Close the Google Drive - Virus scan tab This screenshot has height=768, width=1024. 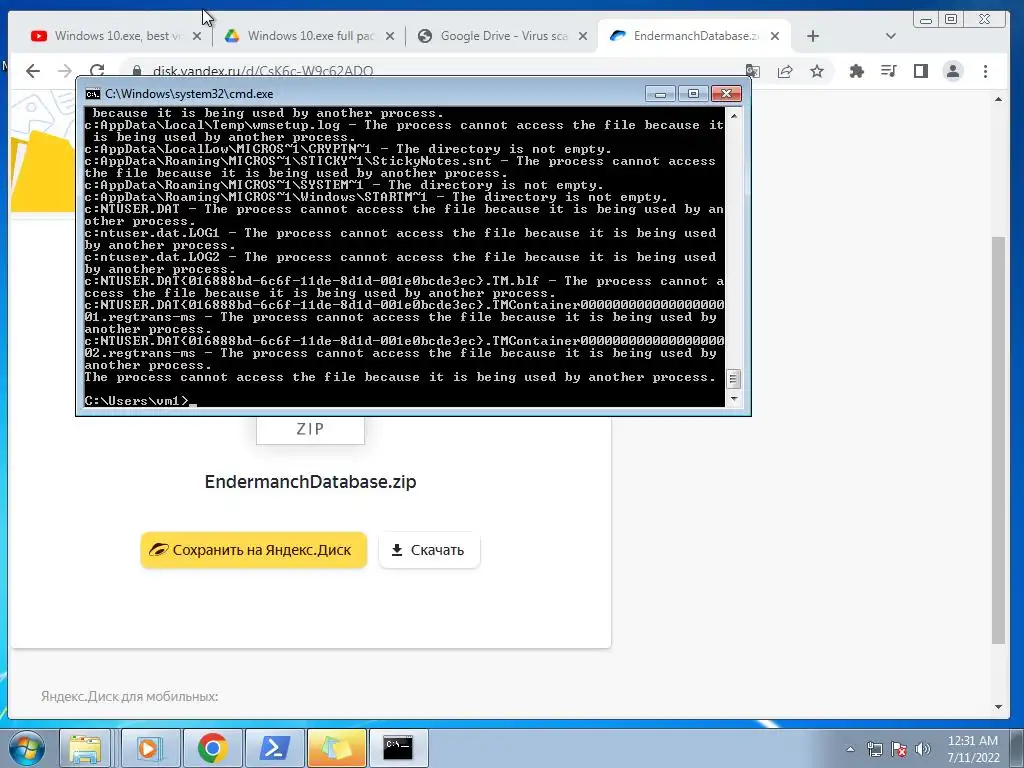(x=583, y=37)
